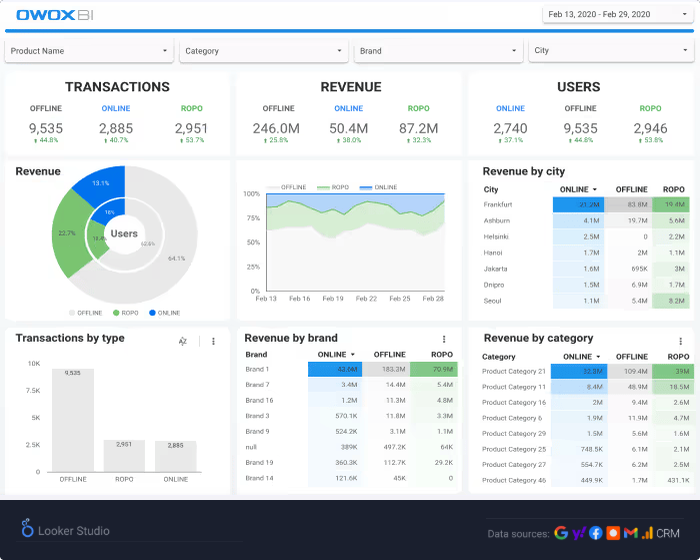Click the Brand 1 row
This screenshot has height=560, width=700.
pyautogui.click(x=351, y=369)
